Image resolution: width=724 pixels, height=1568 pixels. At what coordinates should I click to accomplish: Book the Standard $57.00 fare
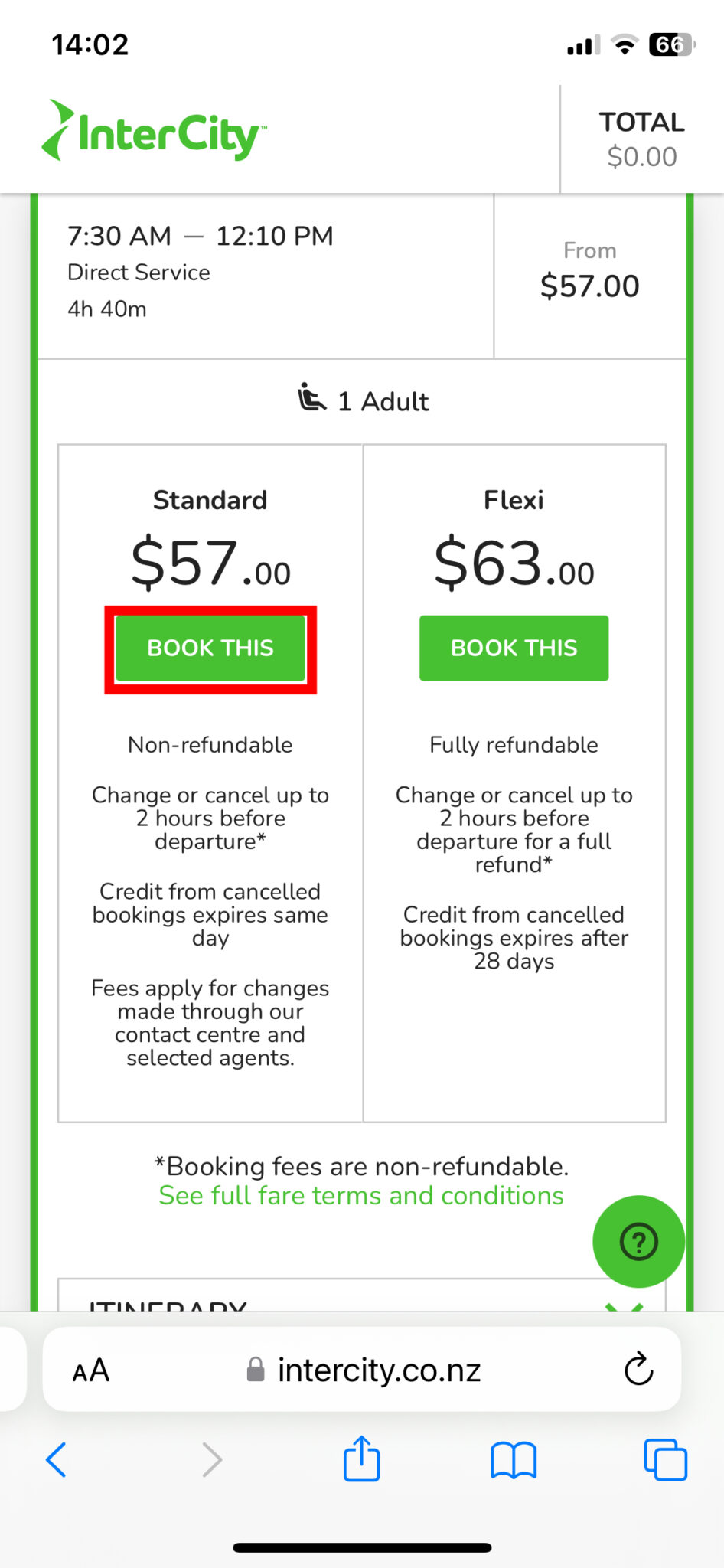pos(210,648)
